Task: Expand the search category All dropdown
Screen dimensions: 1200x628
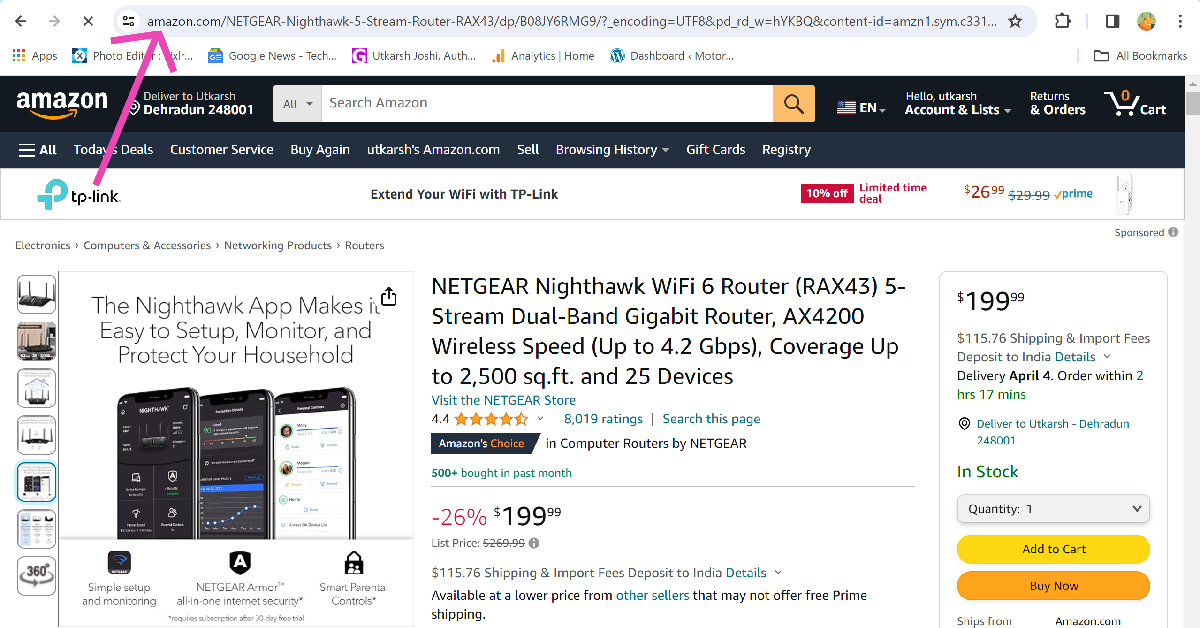Action: pos(297,103)
